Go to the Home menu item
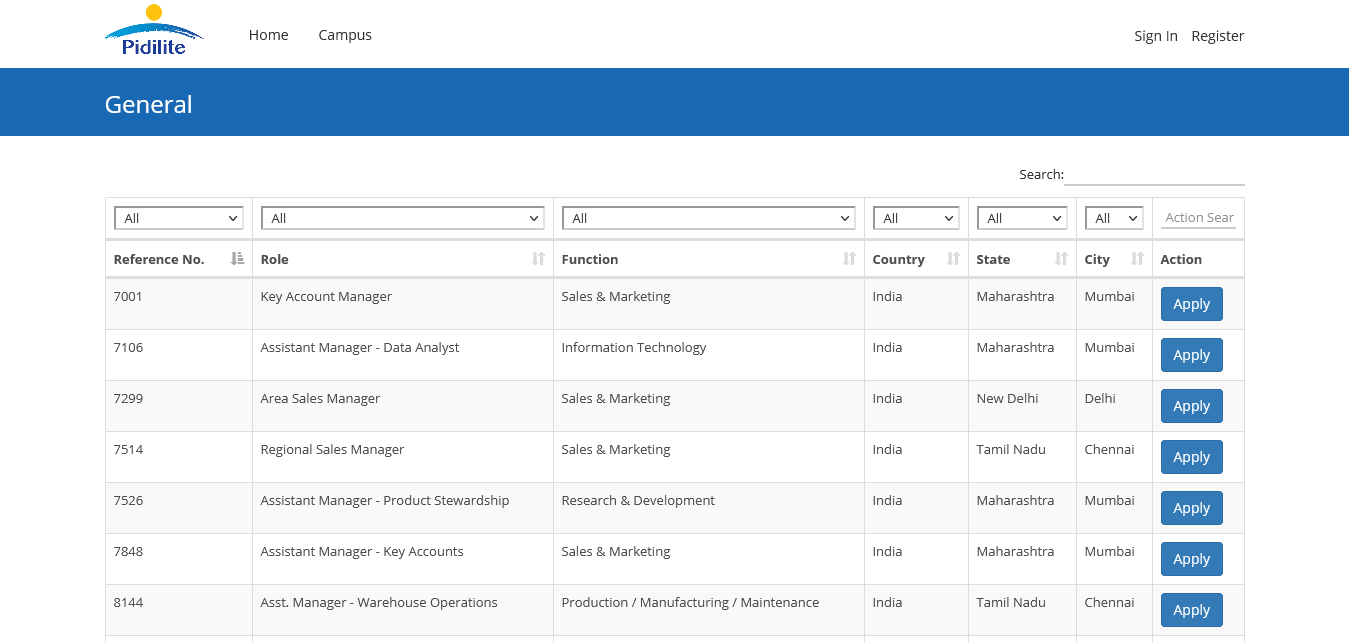 pos(268,35)
